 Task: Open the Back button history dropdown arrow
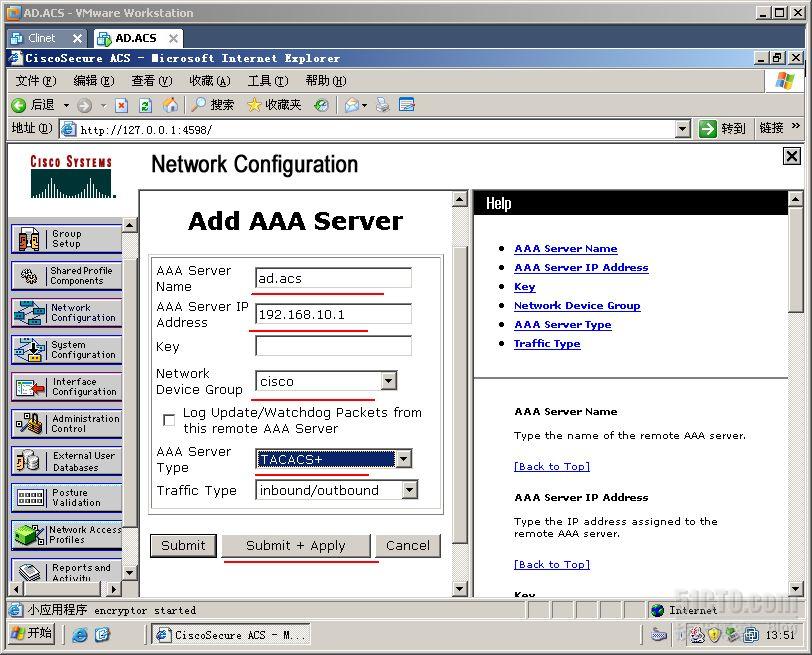(x=66, y=106)
